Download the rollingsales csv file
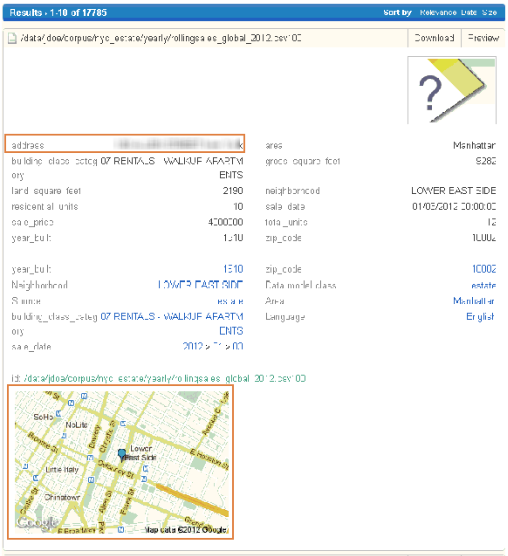The image size is (508, 556). [x=434, y=38]
